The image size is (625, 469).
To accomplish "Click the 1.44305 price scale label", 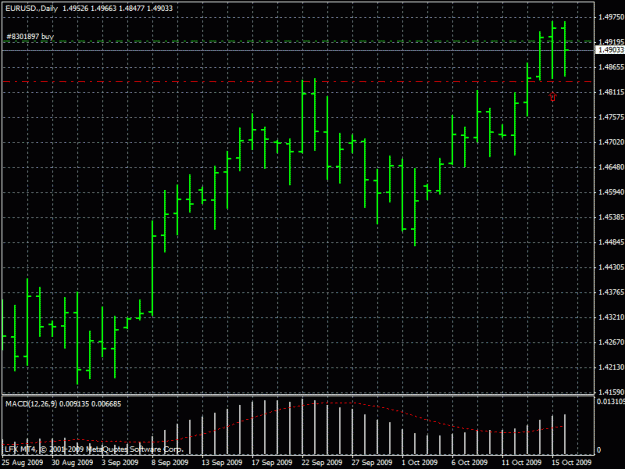I will point(611,267).
